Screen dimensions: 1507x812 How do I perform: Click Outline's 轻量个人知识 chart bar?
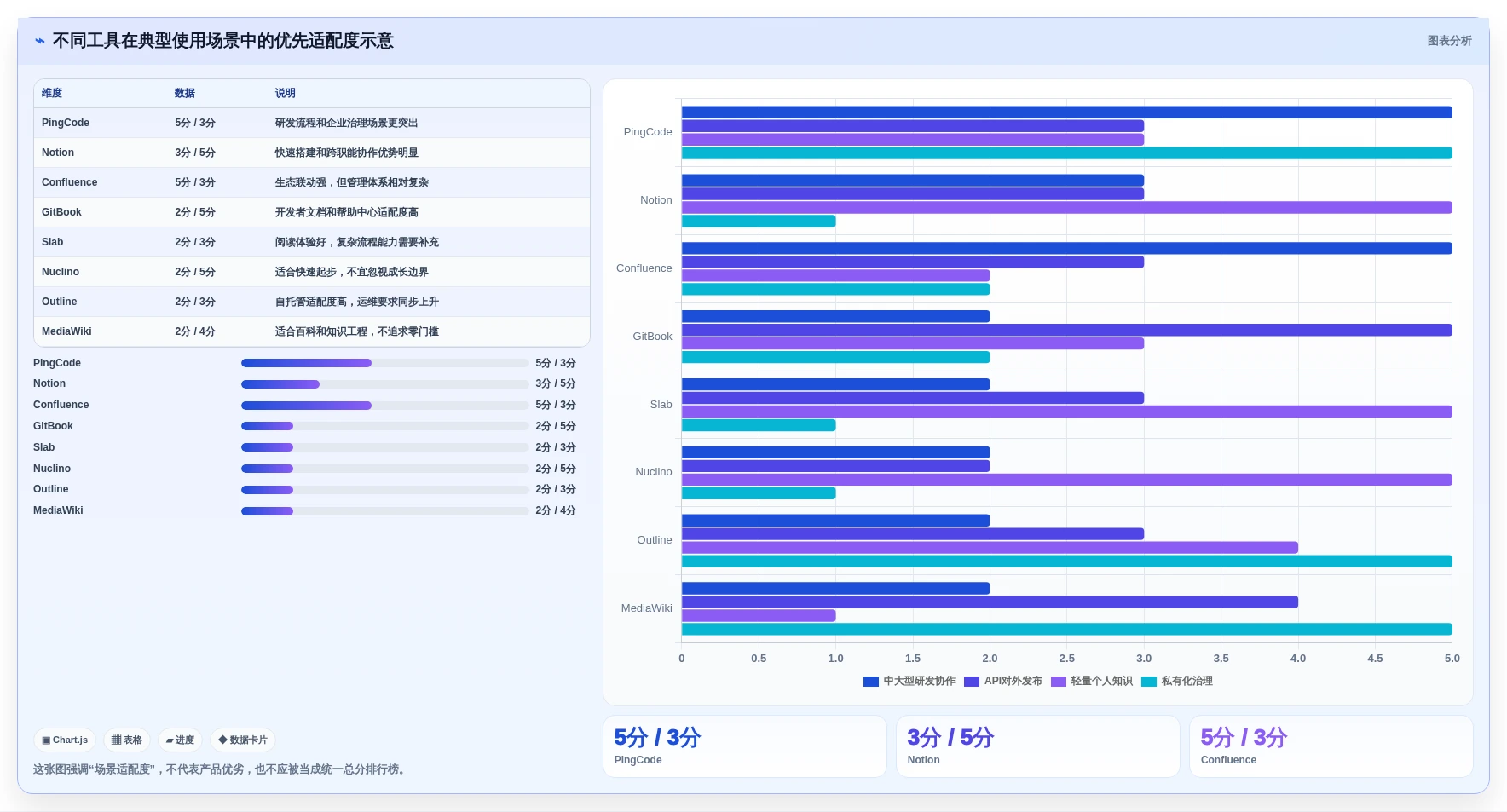coord(990,548)
